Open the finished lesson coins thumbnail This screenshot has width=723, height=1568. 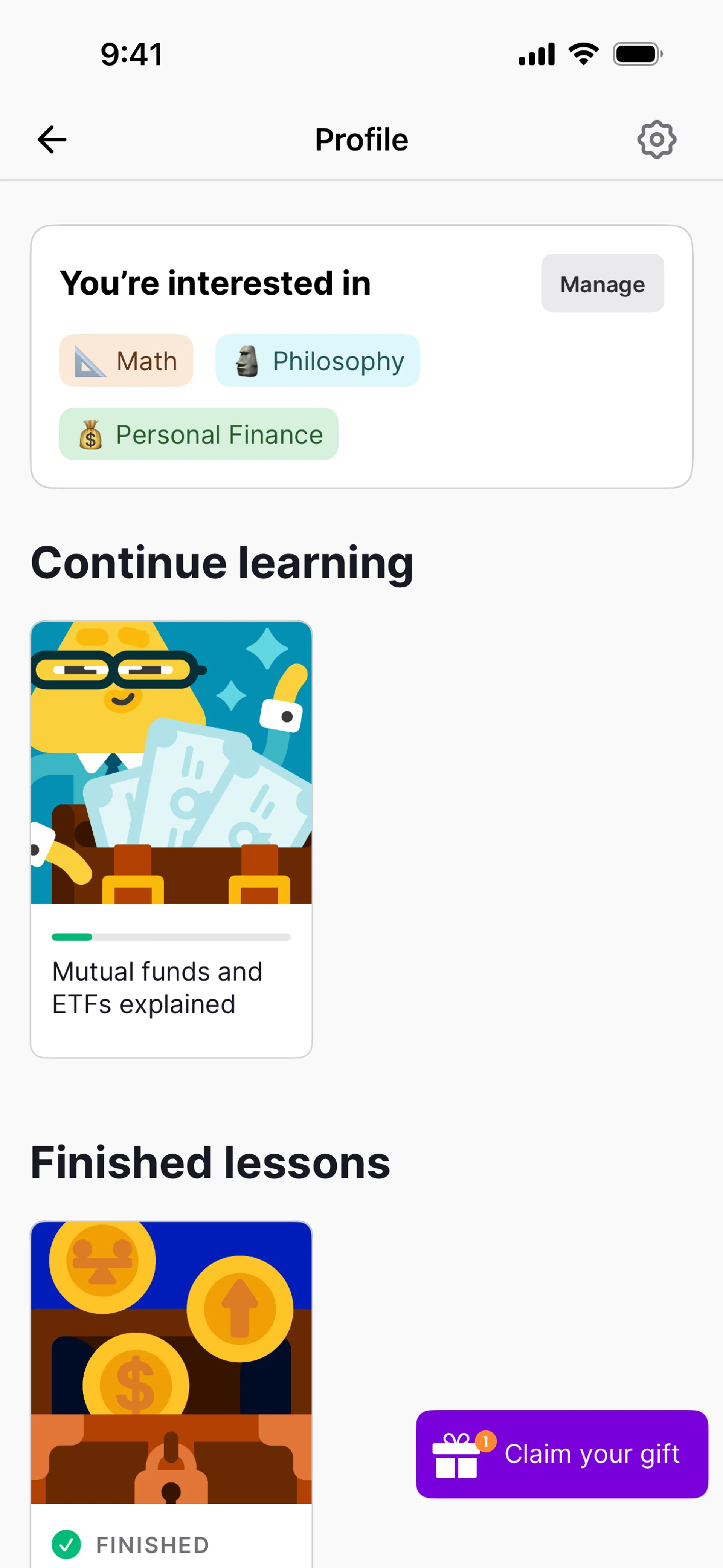coord(171,1362)
